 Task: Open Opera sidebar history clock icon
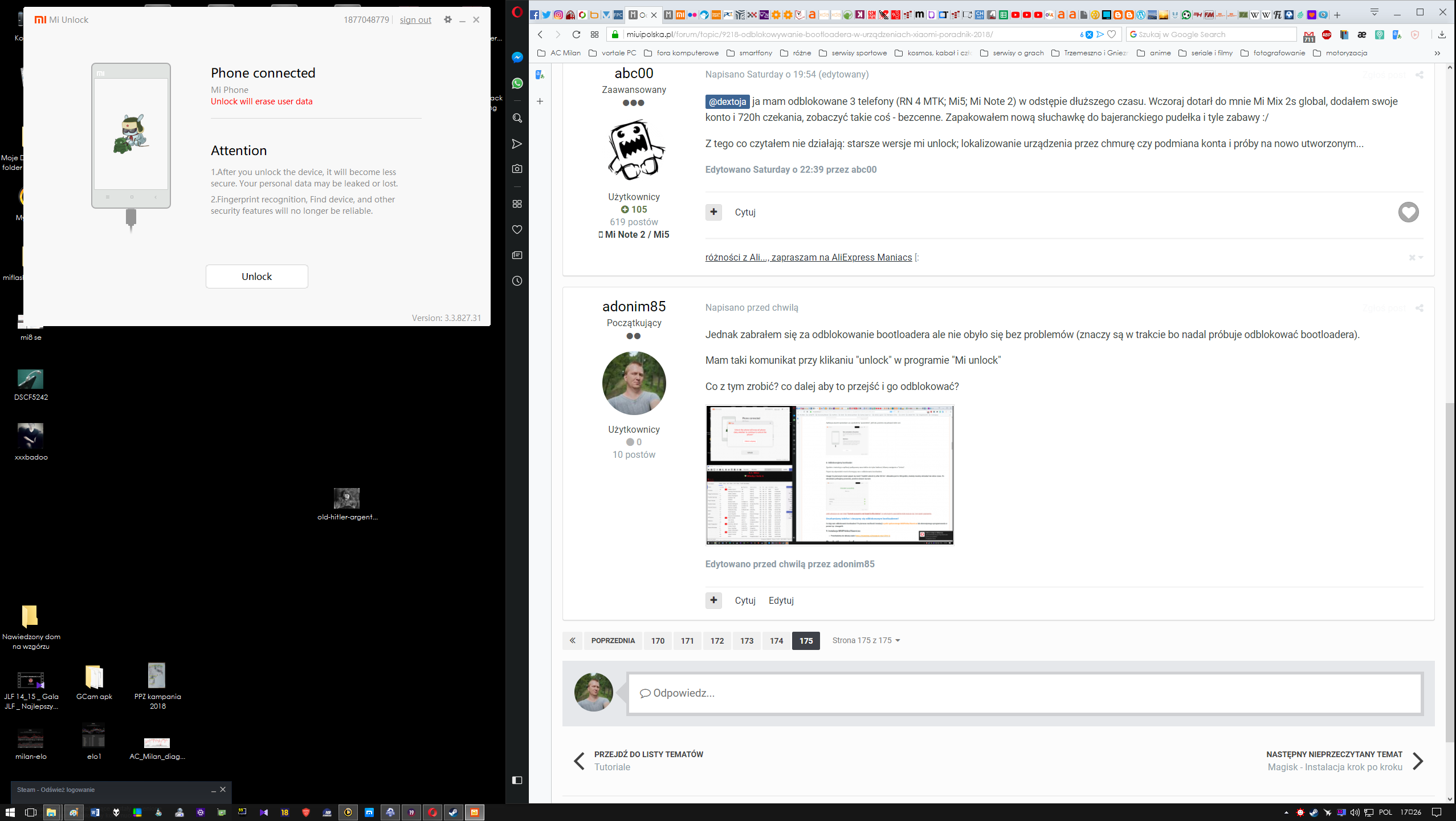pos(517,281)
